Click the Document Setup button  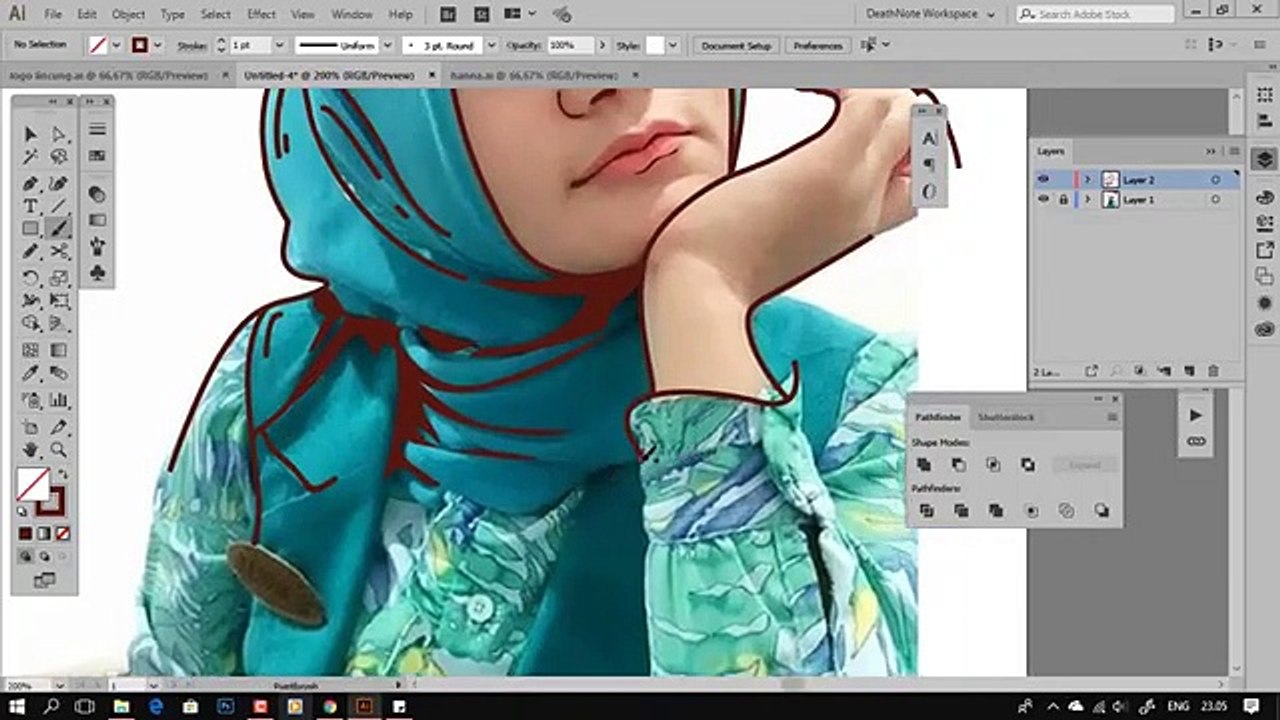click(x=736, y=46)
